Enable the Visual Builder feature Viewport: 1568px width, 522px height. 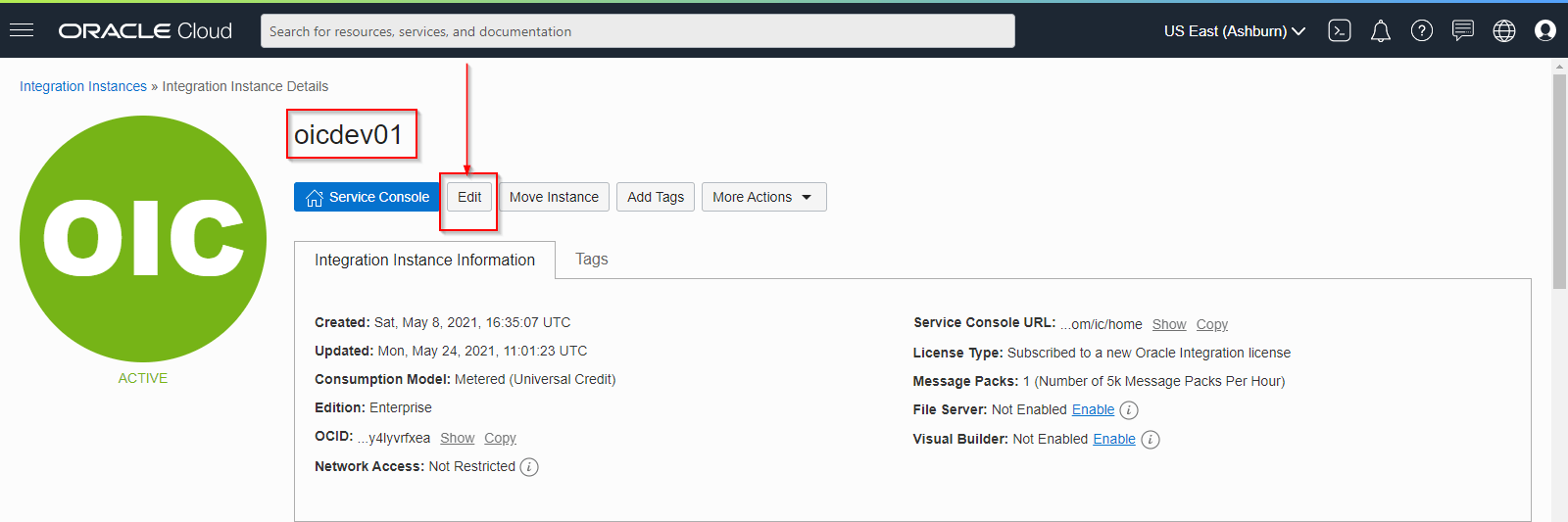click(x=1114, y=439)
